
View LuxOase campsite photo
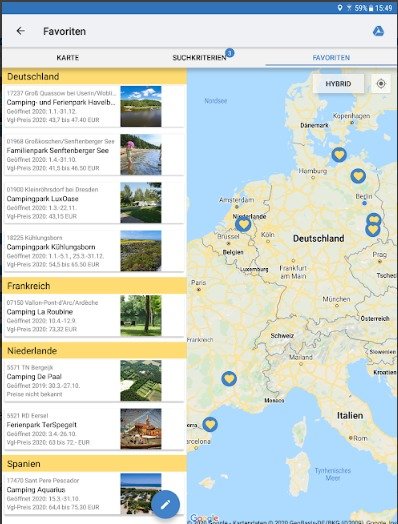pos(141,203)
